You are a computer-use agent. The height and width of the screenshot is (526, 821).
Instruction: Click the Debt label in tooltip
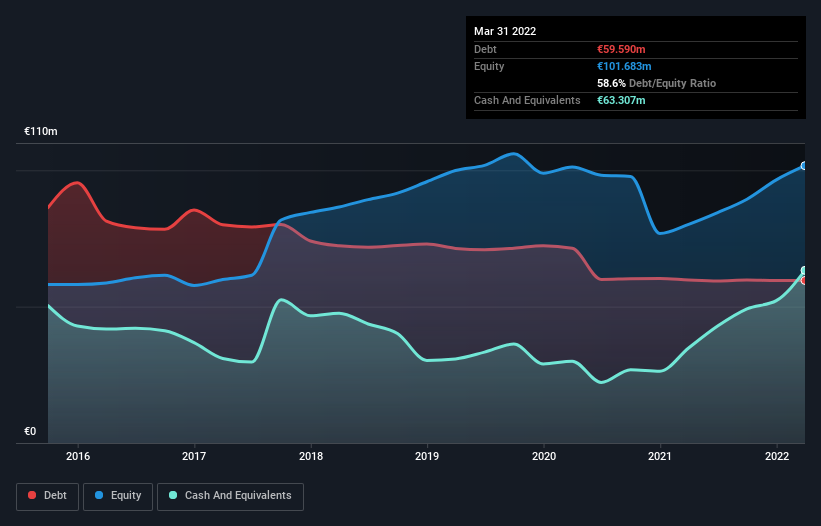pos(485,49)
